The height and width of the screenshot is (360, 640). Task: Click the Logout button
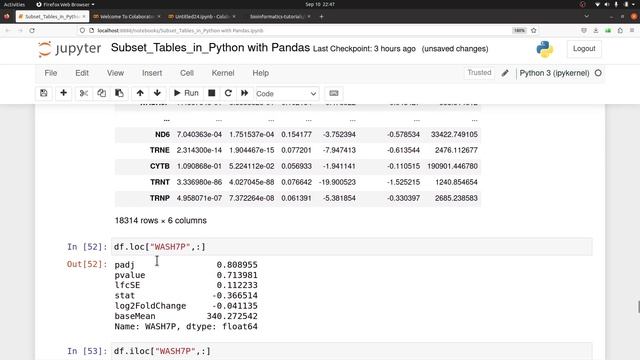[x=584, y=49]
